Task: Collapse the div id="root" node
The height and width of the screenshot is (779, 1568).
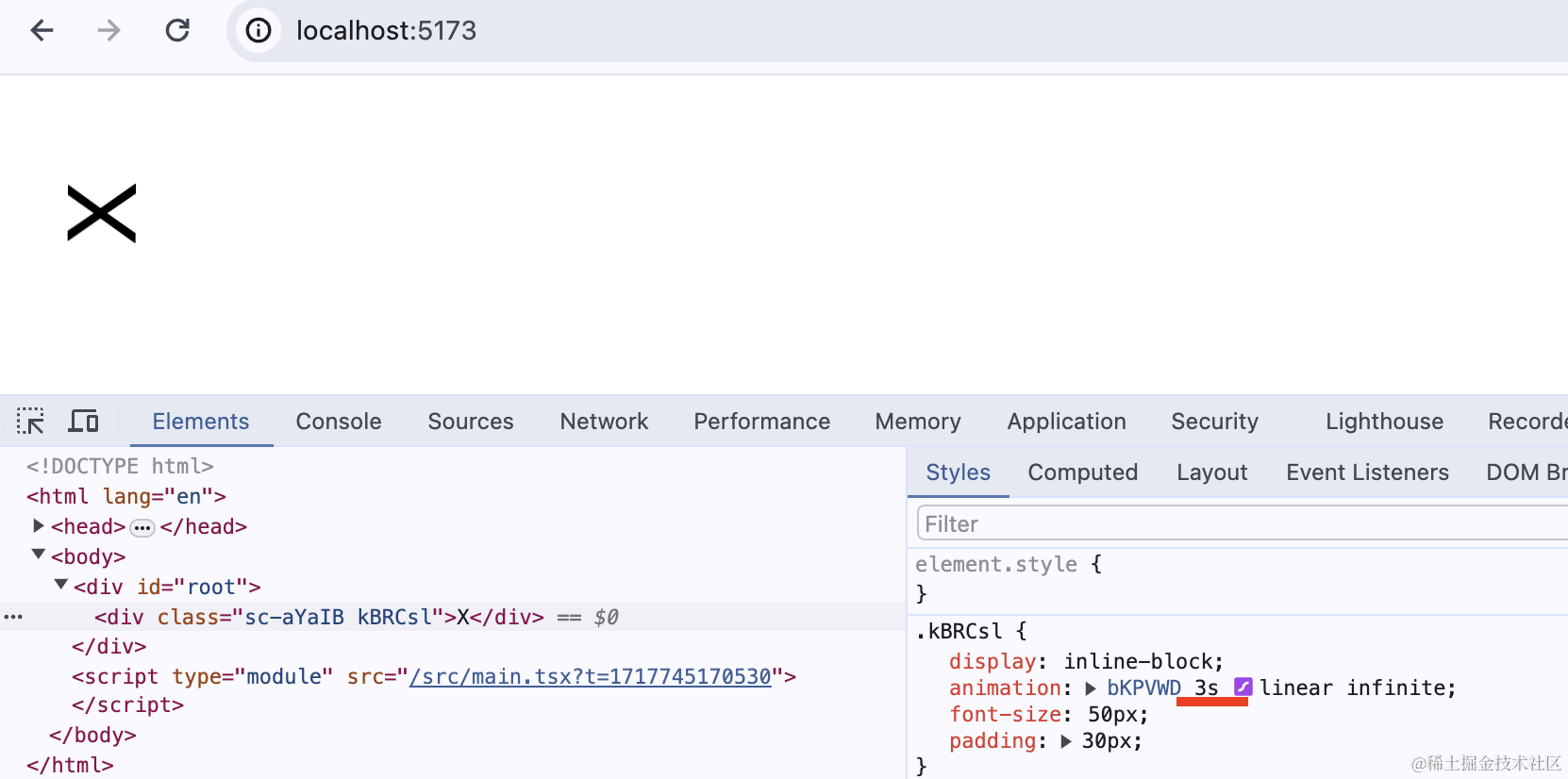Action: pyautogui.click(x=61, y=585)
